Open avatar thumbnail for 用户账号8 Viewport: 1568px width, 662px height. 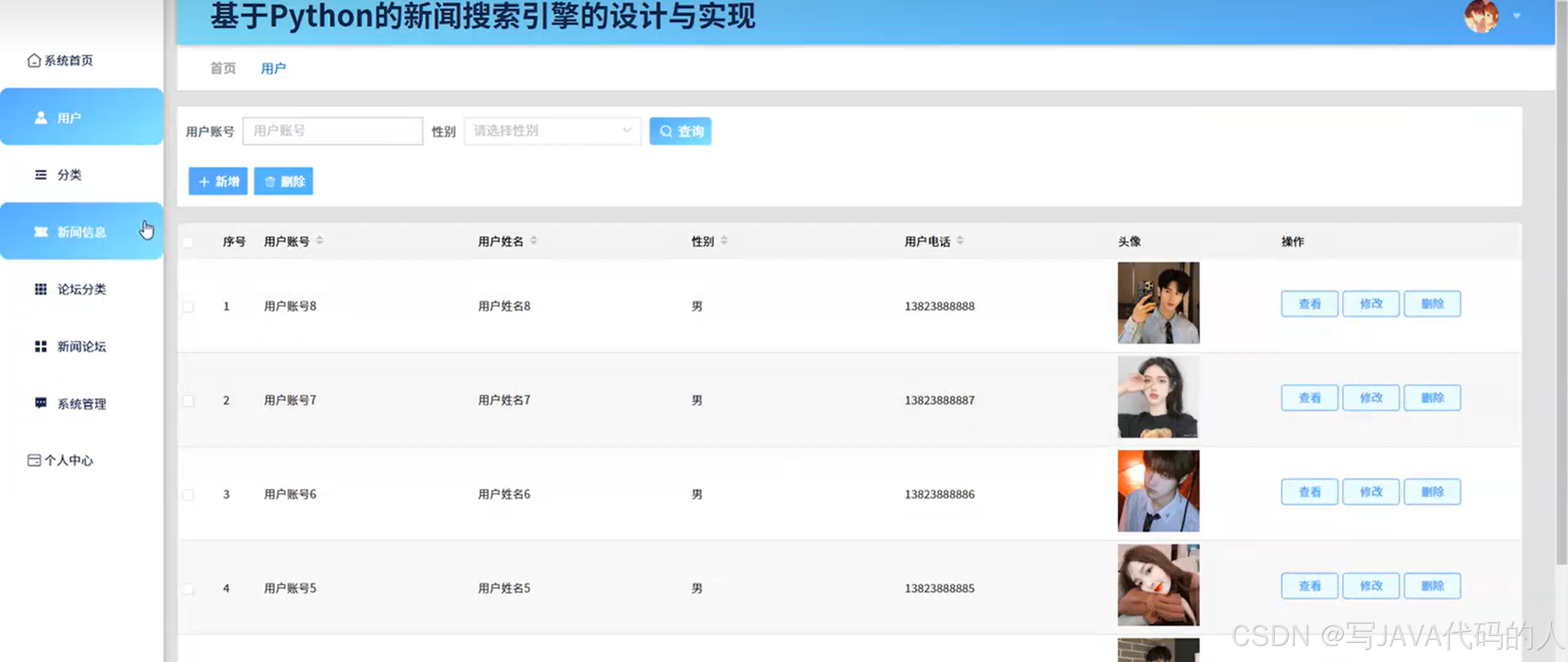coord(1158,303)
